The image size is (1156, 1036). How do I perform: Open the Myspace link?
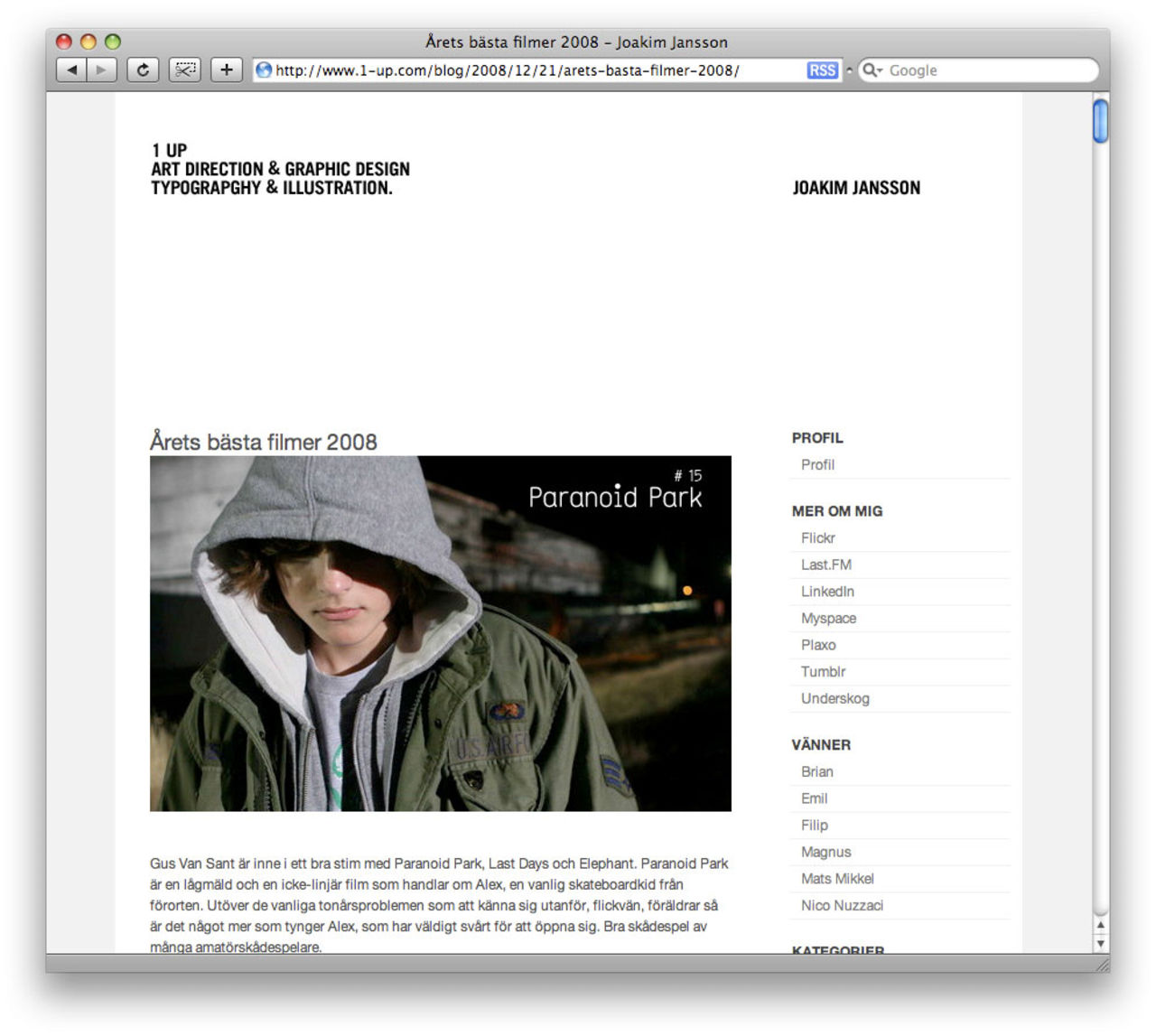click(x=828, y=618)
